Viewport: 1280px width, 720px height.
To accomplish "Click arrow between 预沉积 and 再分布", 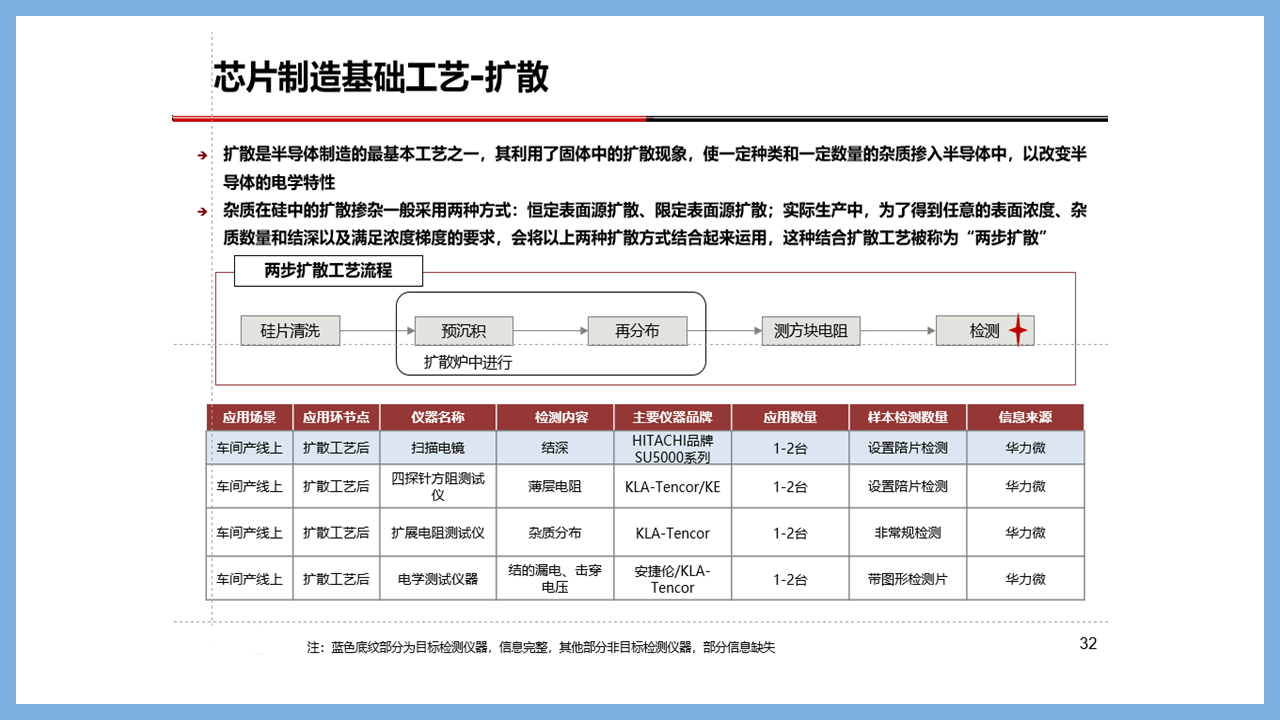I will click(x=550, y=331).
